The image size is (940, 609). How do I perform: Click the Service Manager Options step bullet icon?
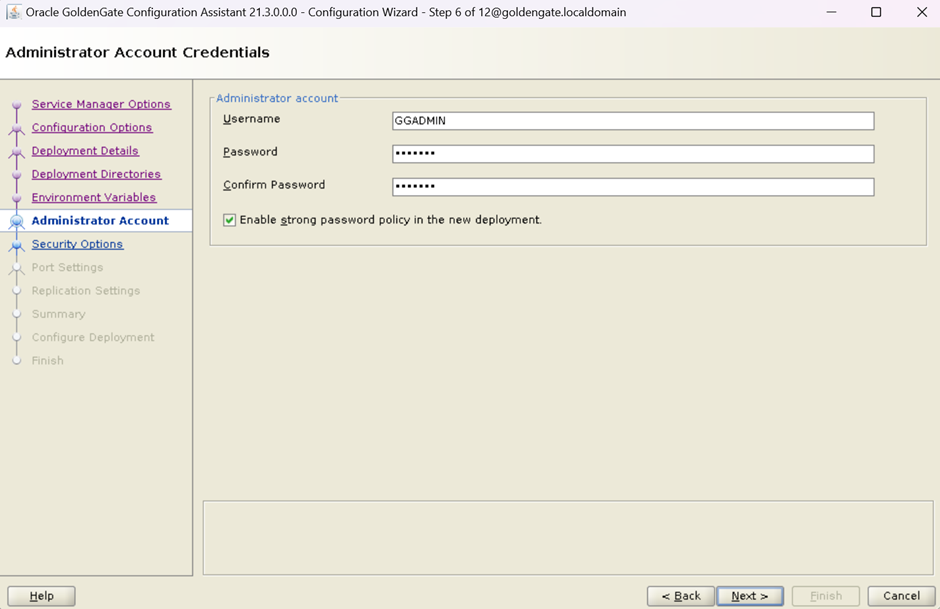pyautogui.click(x=16, y=105)
